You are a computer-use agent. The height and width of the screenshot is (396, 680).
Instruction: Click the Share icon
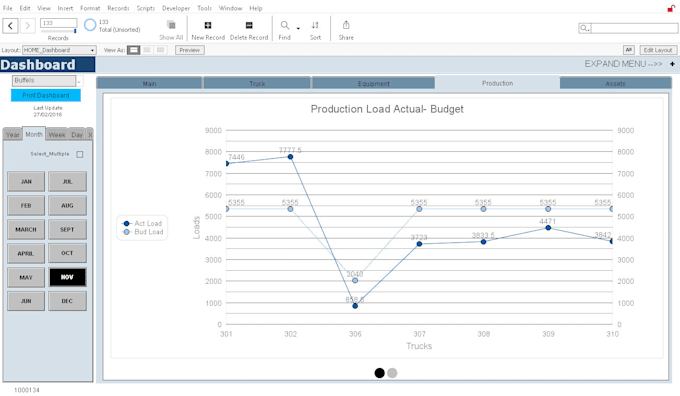346,25
